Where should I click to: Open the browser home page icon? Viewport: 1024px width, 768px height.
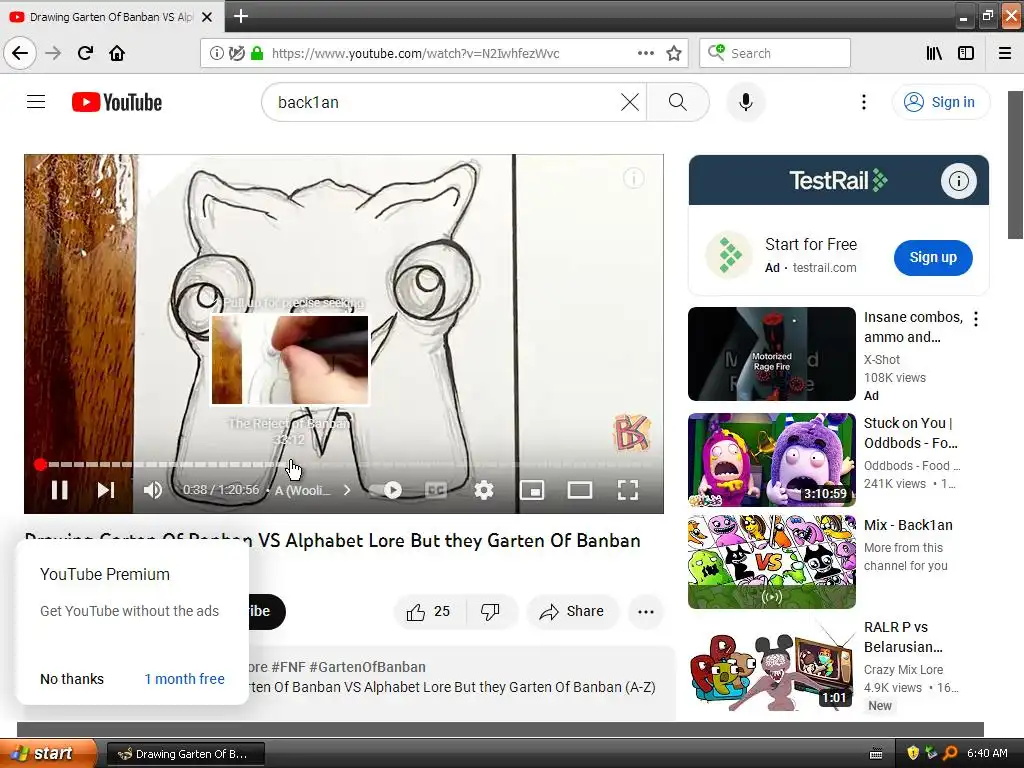[117, 53]
